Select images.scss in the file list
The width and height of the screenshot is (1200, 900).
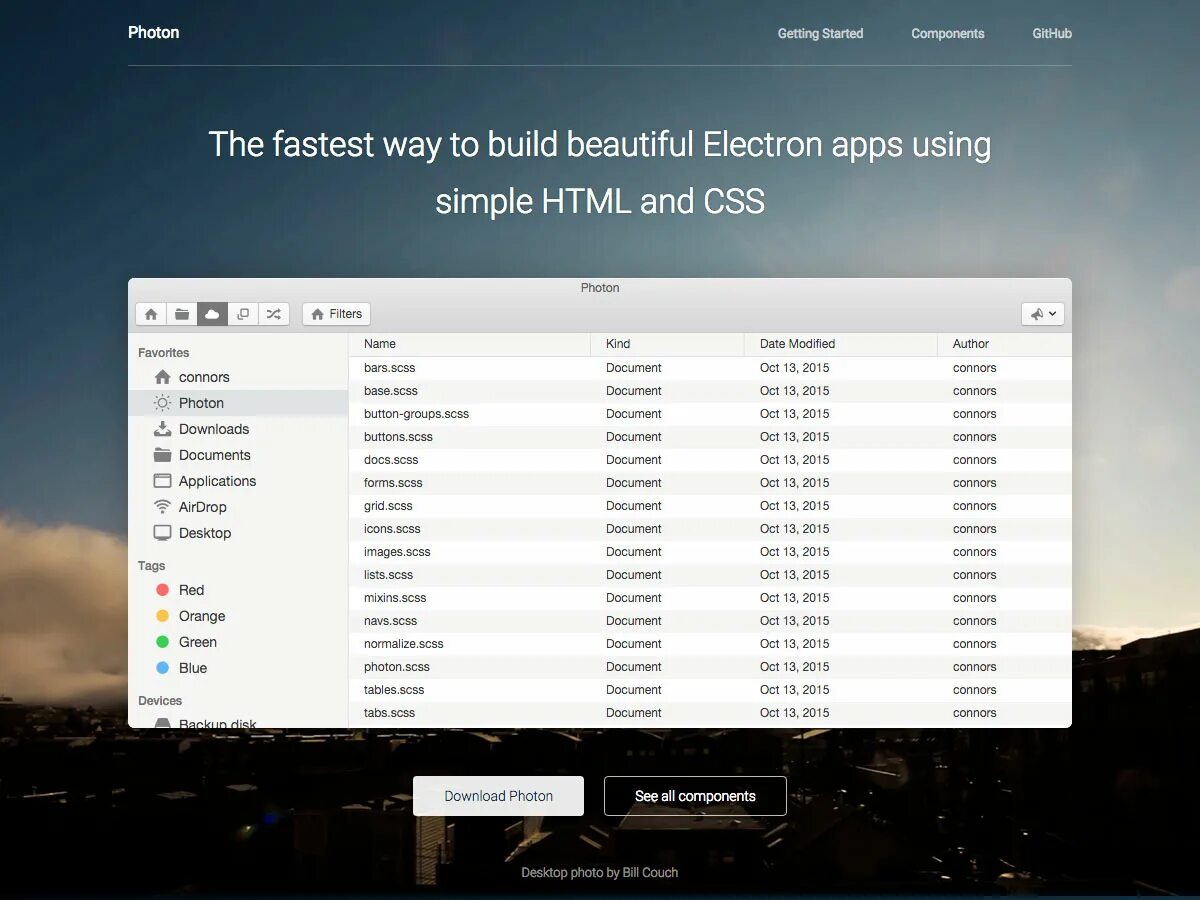(710, 552)
